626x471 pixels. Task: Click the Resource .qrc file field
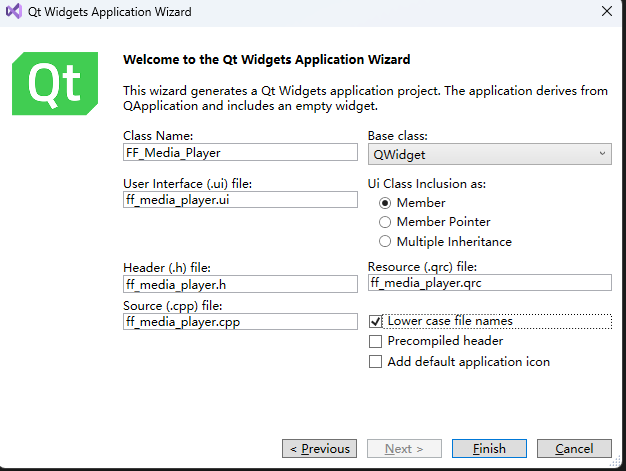coord(489,283)
